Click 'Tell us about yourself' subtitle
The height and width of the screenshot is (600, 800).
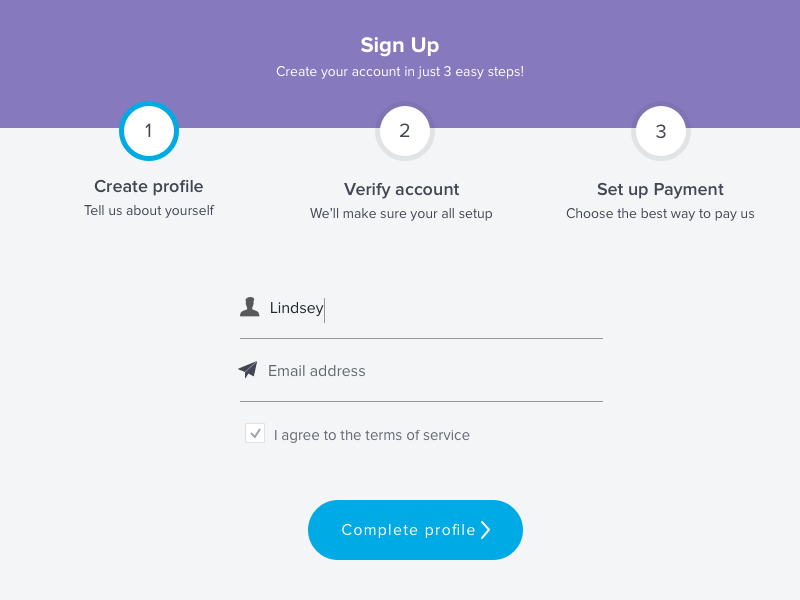[149, 210]
